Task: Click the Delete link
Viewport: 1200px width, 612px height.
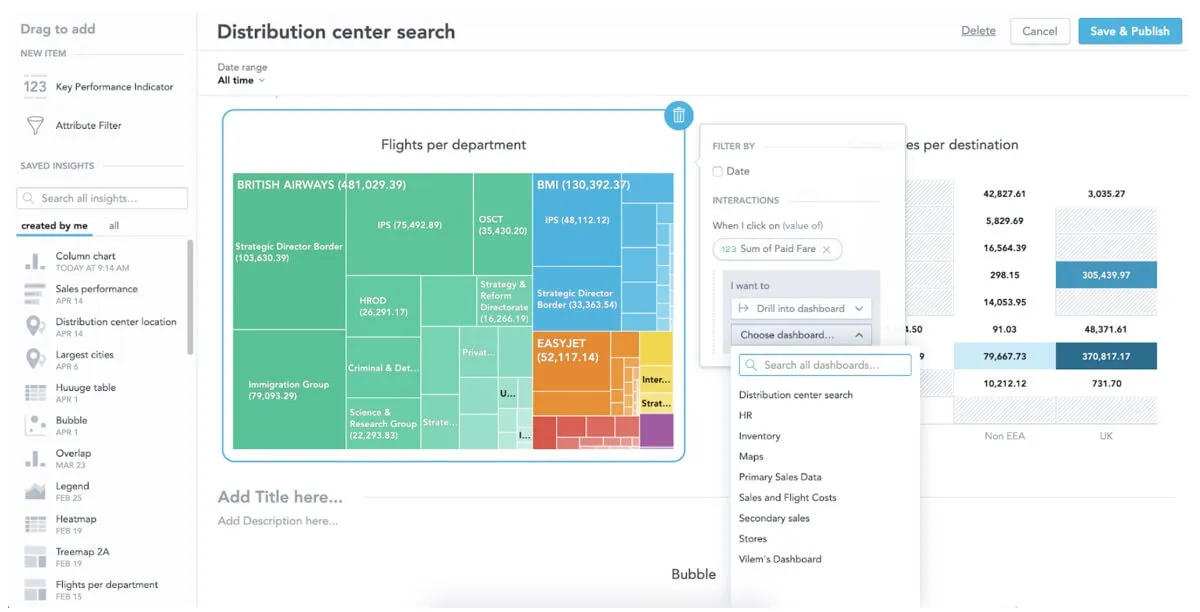Action: point(978,31)
